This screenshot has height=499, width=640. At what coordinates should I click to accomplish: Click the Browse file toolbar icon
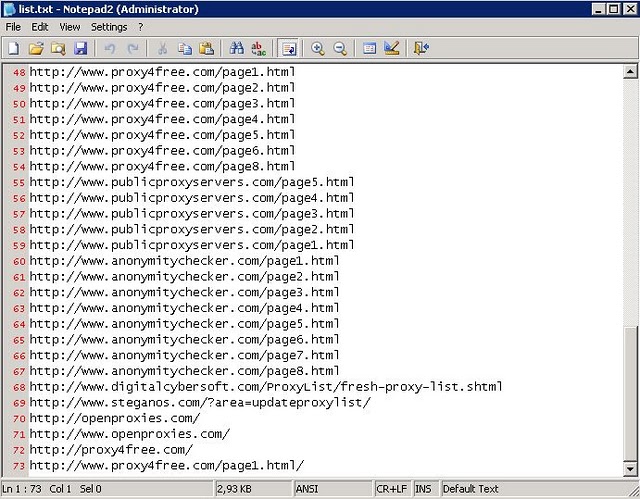58,49
